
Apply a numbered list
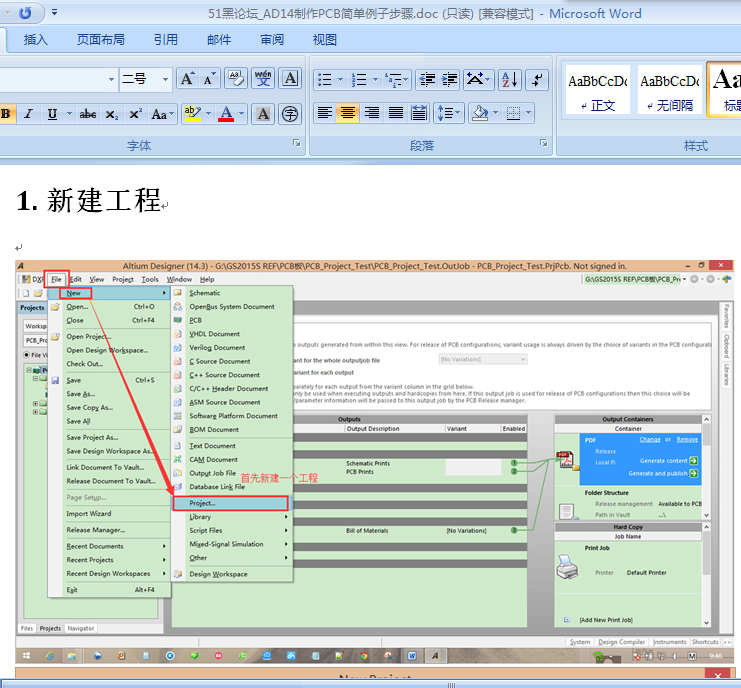click(359, 79)
